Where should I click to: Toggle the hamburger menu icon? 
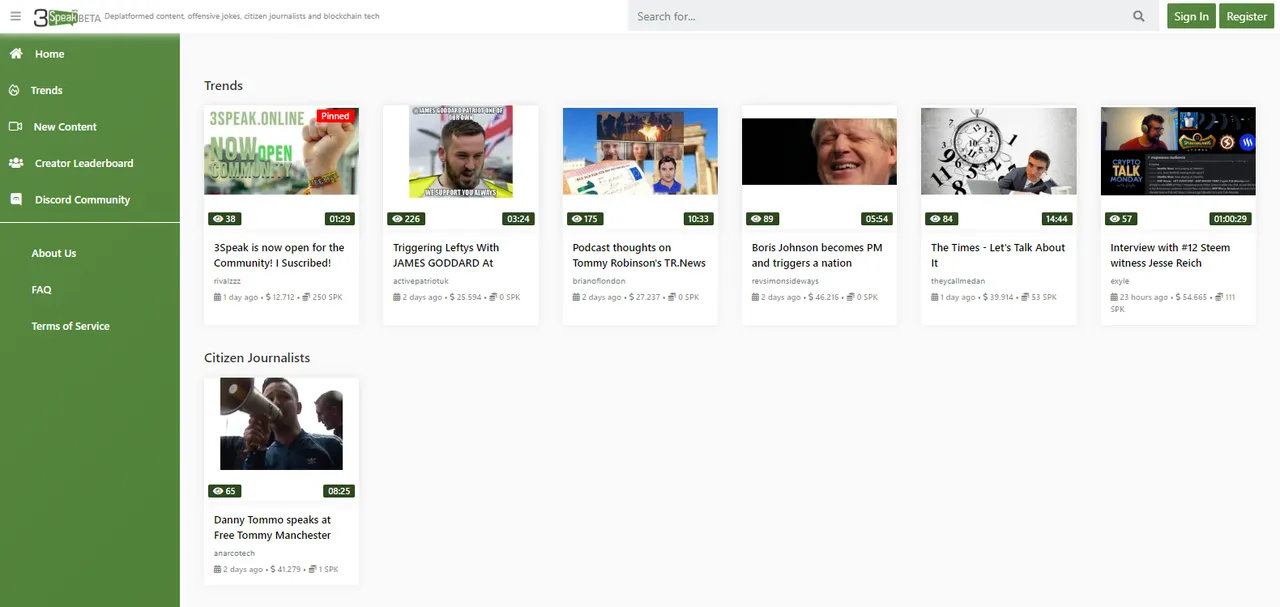(15, 16)
